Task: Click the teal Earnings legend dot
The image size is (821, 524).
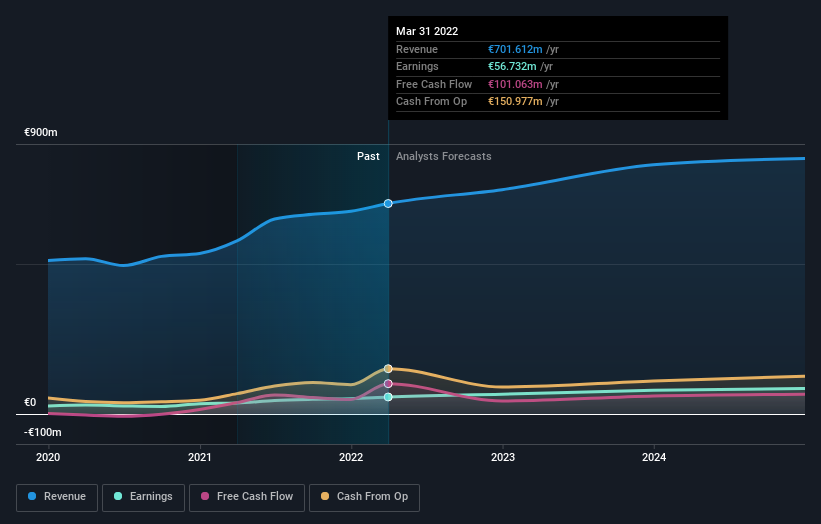Action: point(118,496)
